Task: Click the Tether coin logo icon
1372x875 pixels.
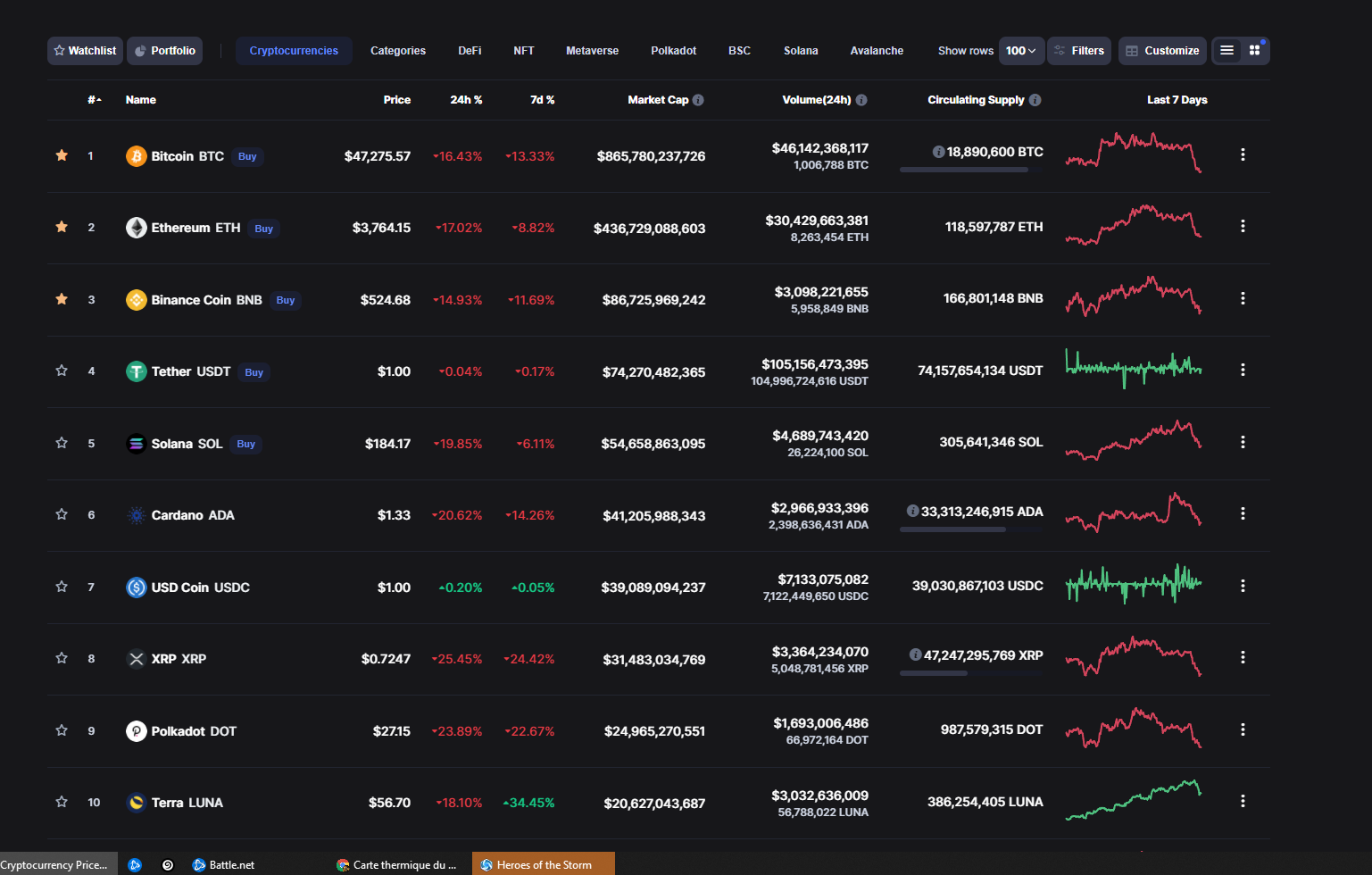Action: click(137, 371)
